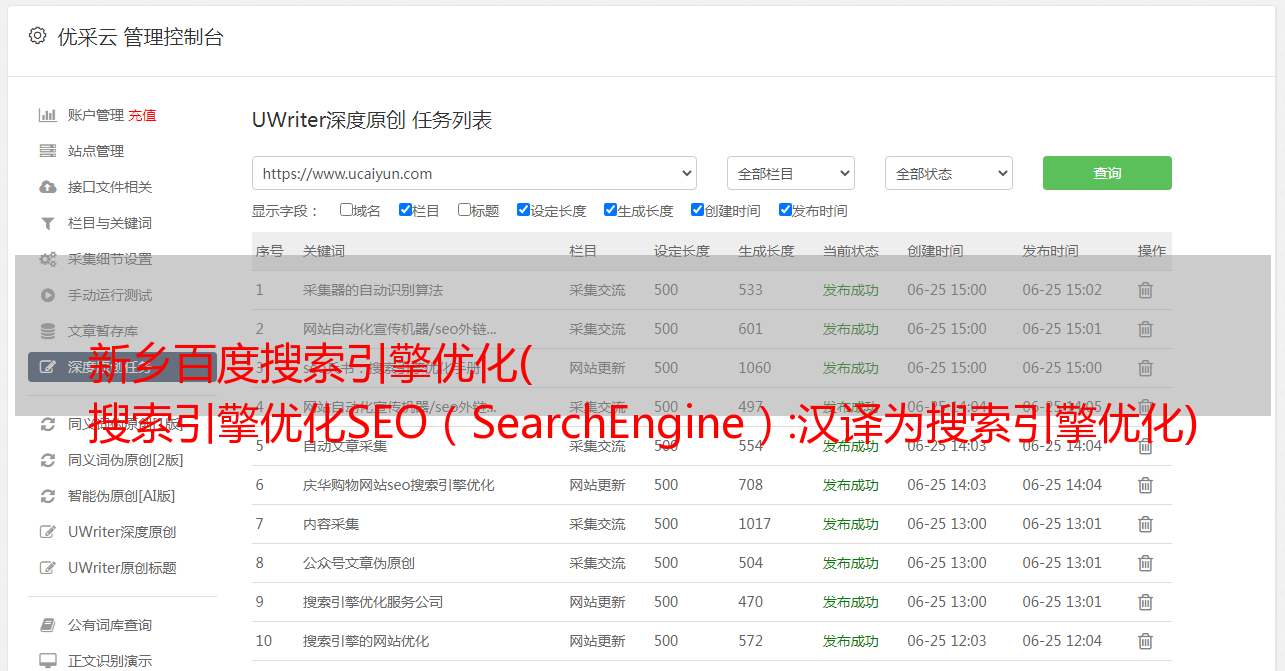
Task: Open 账户管理 in the sidebar
Action: click(x=96, y=115)
